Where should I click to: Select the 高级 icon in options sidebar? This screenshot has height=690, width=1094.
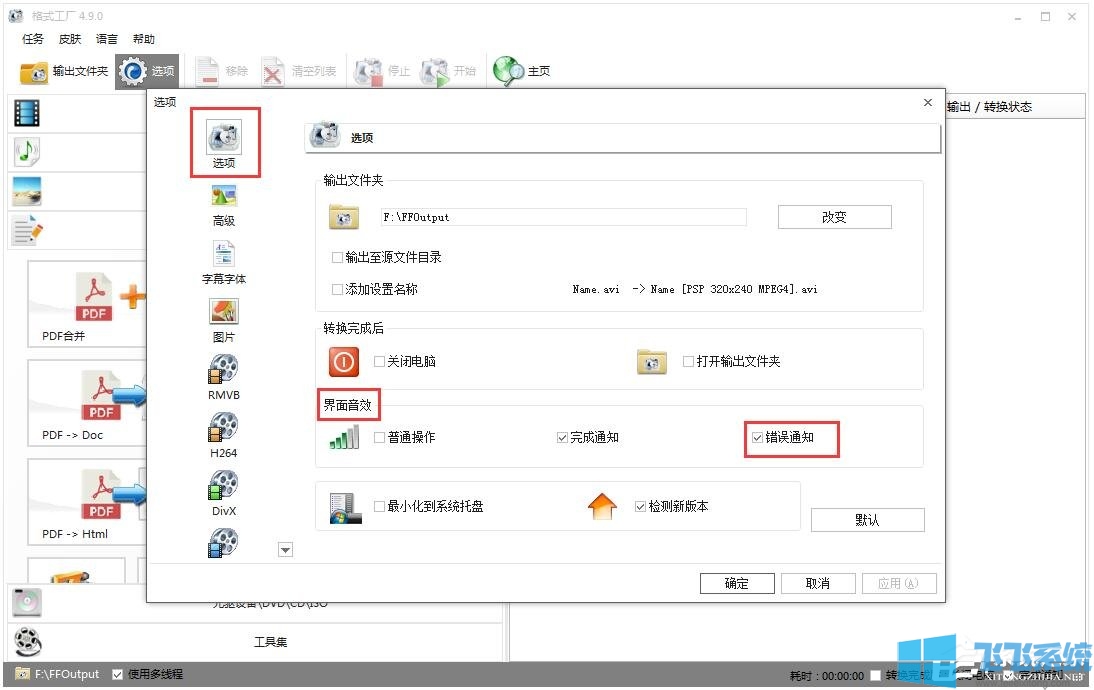tap(223, 197)
